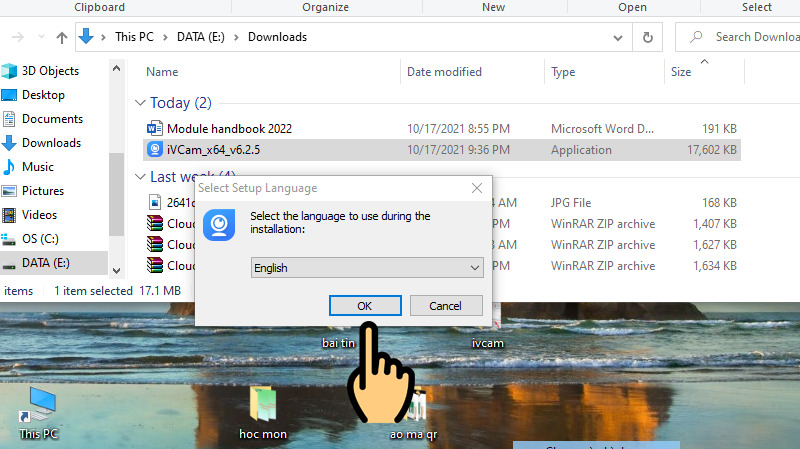
Task: Select Desktop in the navigation pane
Action: [x=43, y=95]
